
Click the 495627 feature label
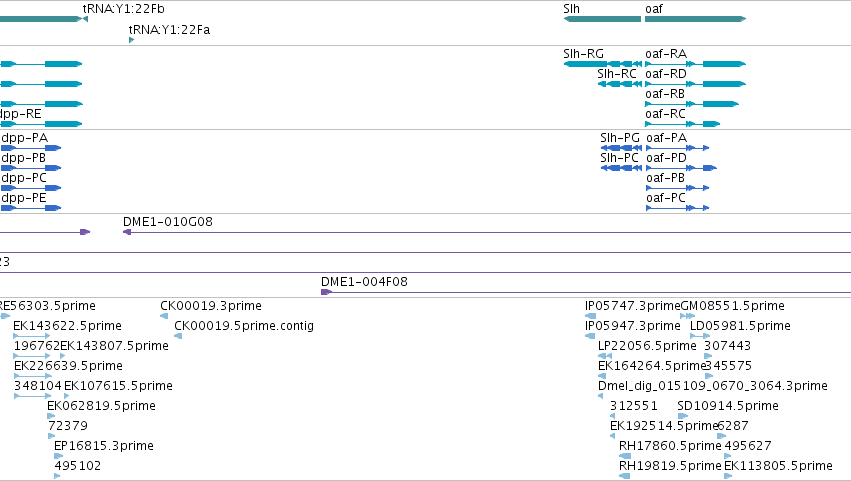(748, 446)
